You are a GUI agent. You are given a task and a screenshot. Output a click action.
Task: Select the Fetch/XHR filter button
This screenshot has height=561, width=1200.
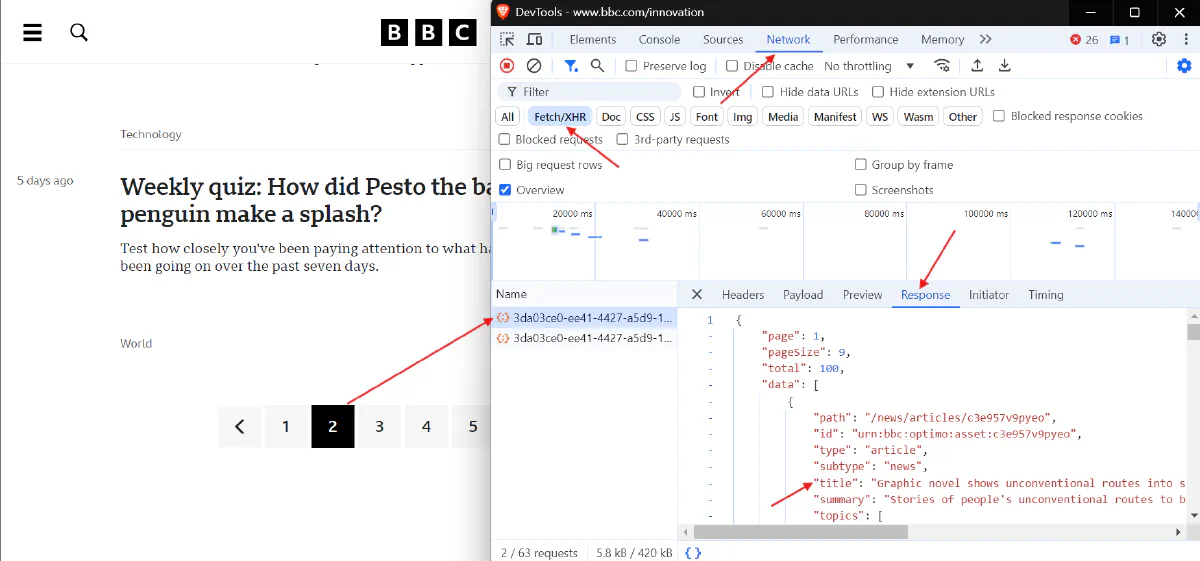coord(560,117)
